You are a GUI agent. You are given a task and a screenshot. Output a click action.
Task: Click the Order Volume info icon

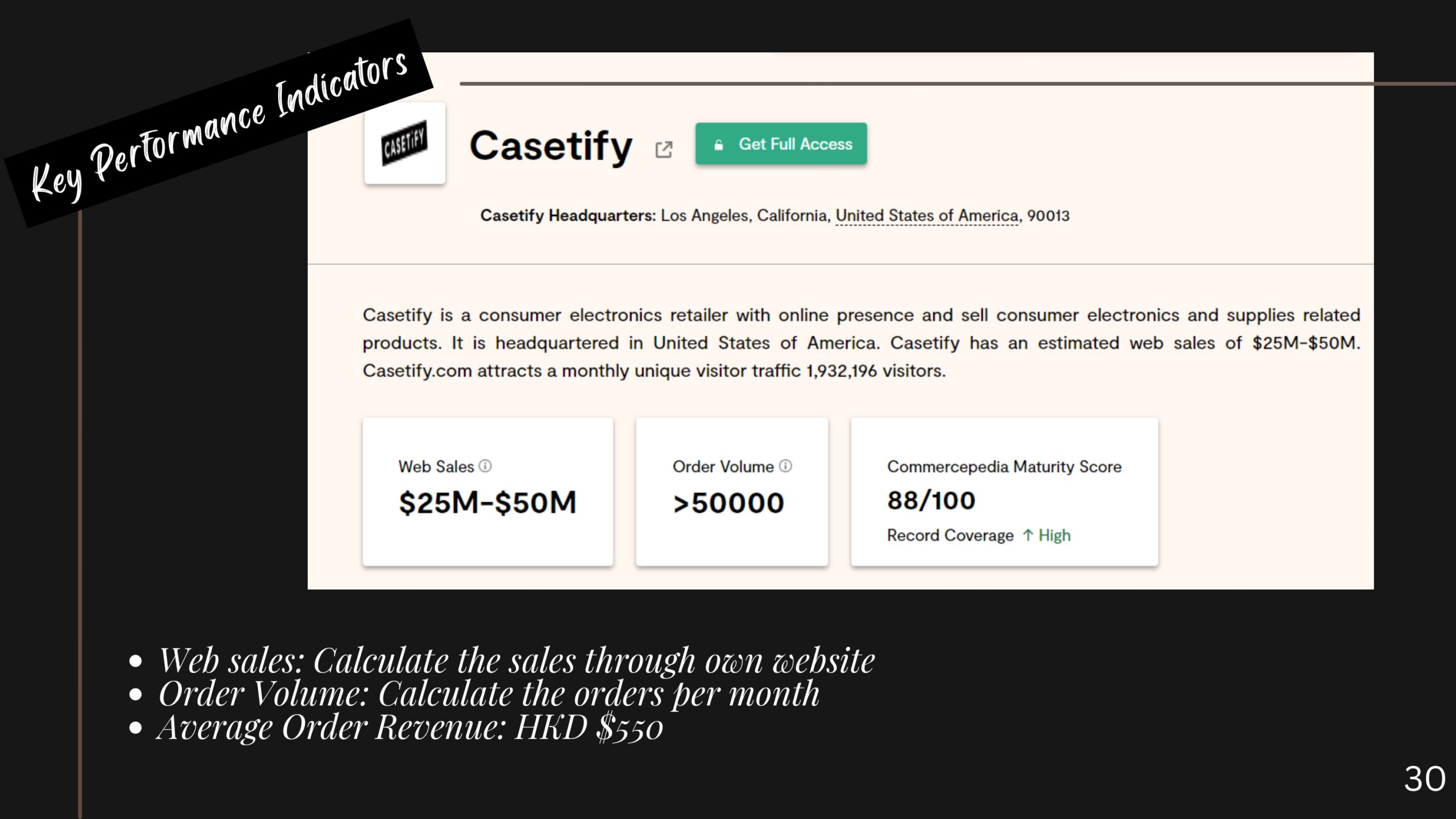[785, 466]
